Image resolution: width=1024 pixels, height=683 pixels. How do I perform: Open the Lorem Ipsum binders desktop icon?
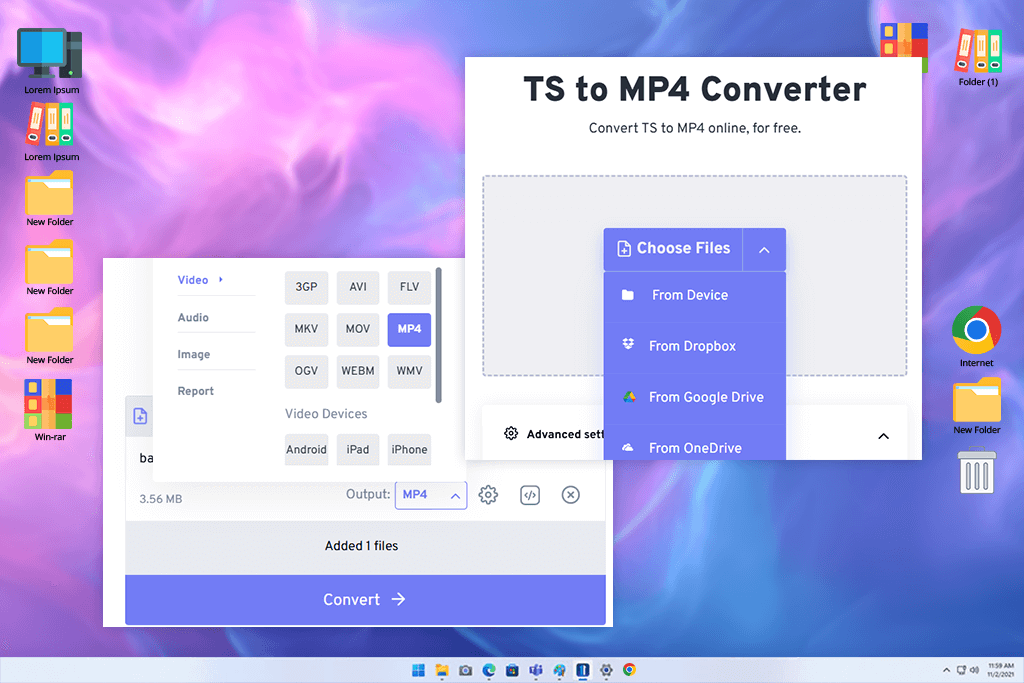[x=51, y=133]
